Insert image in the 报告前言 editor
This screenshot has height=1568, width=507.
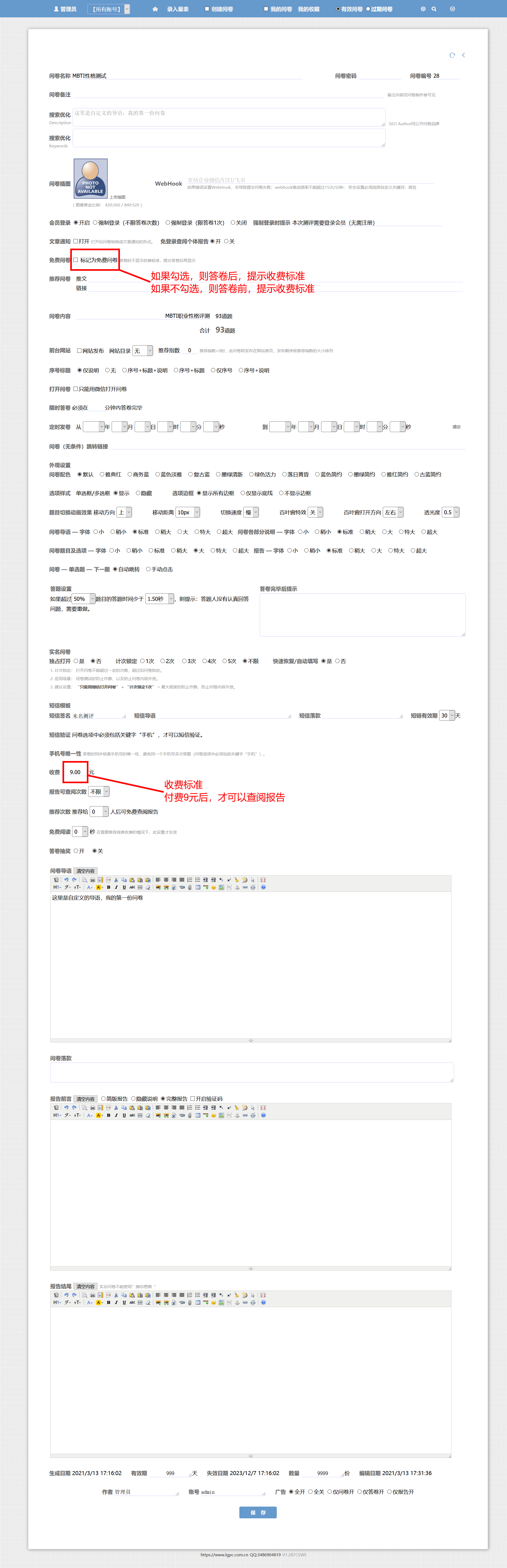158,1115
